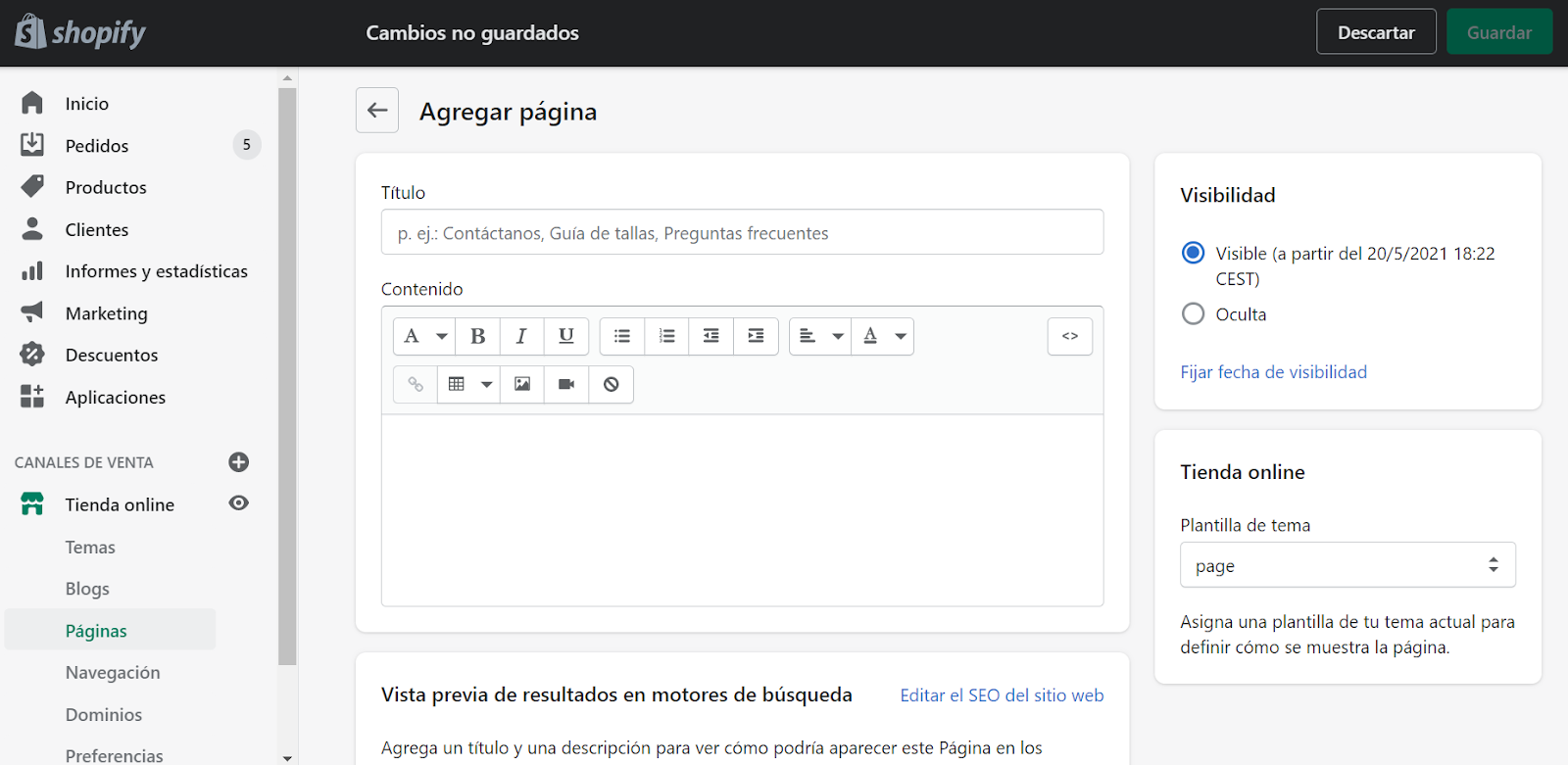Open Blogs under Tienda online

click(87, 589)
